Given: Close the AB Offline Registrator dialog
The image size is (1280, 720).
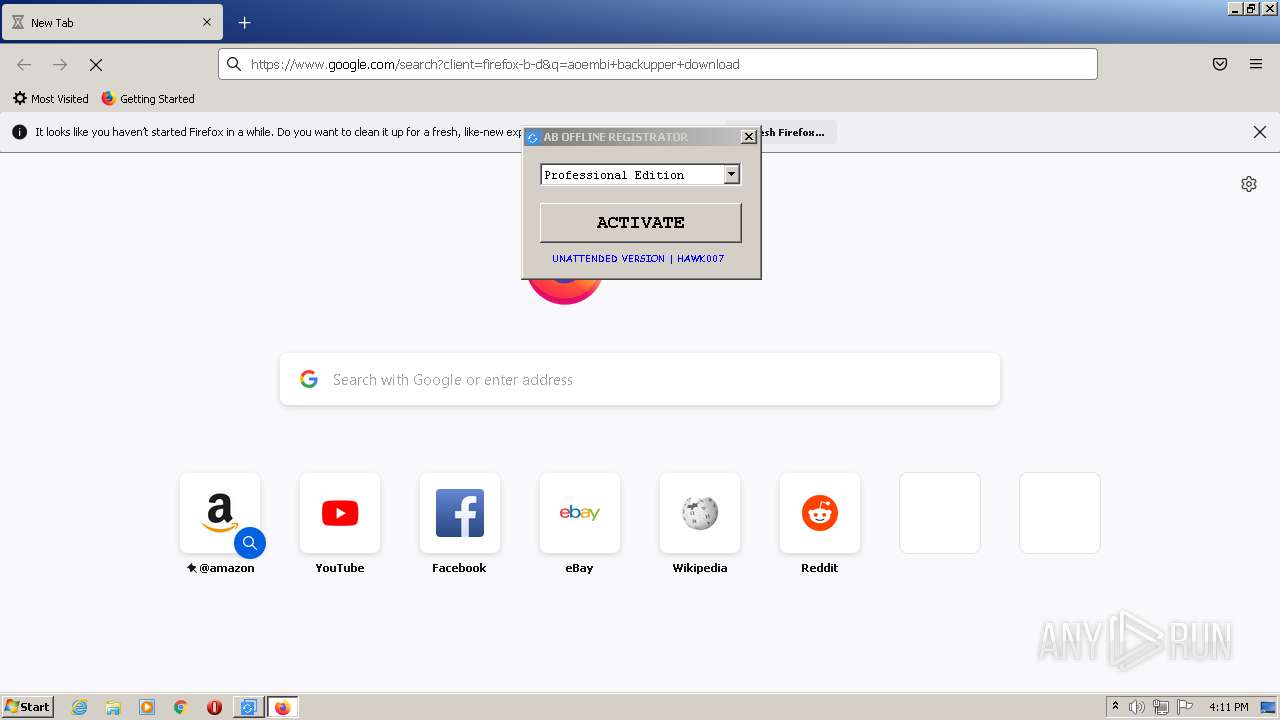Looking at the screenshot, I should 748,137.
